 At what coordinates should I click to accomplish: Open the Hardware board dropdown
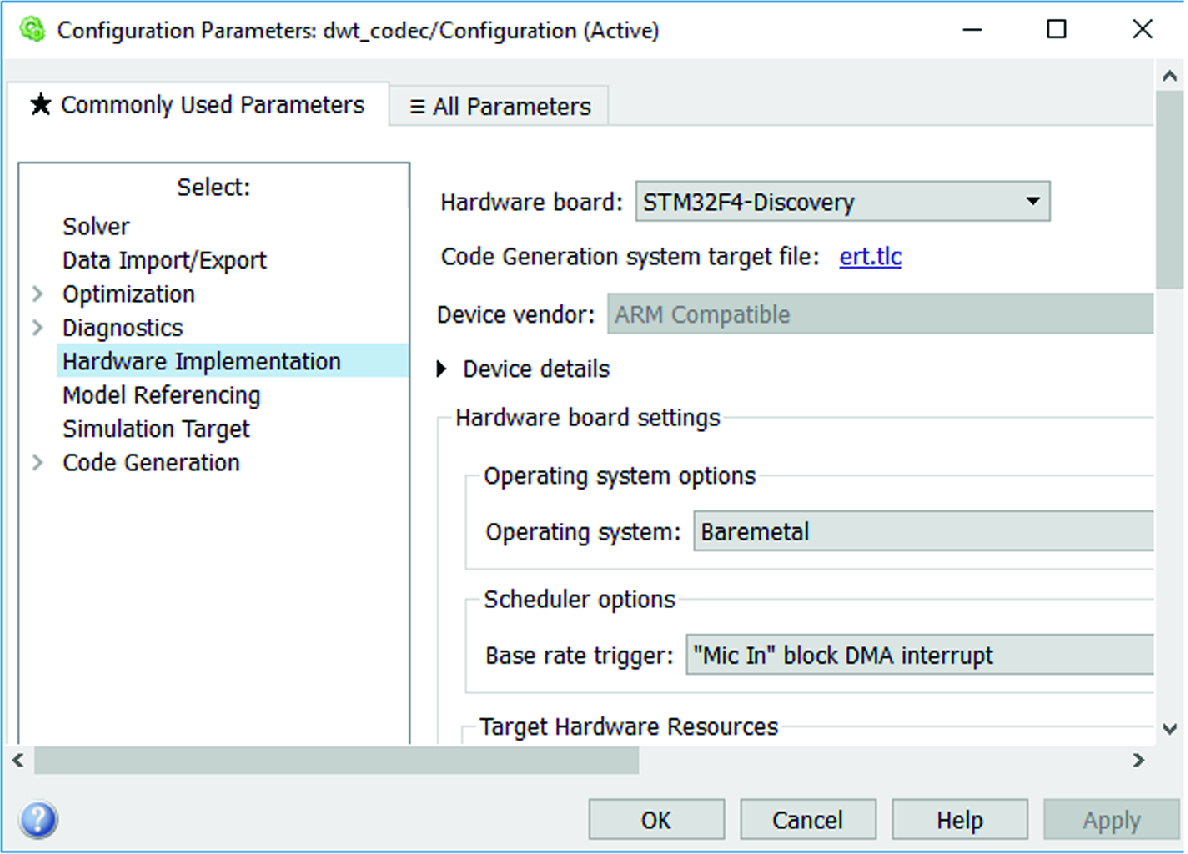tap(843, 202)
